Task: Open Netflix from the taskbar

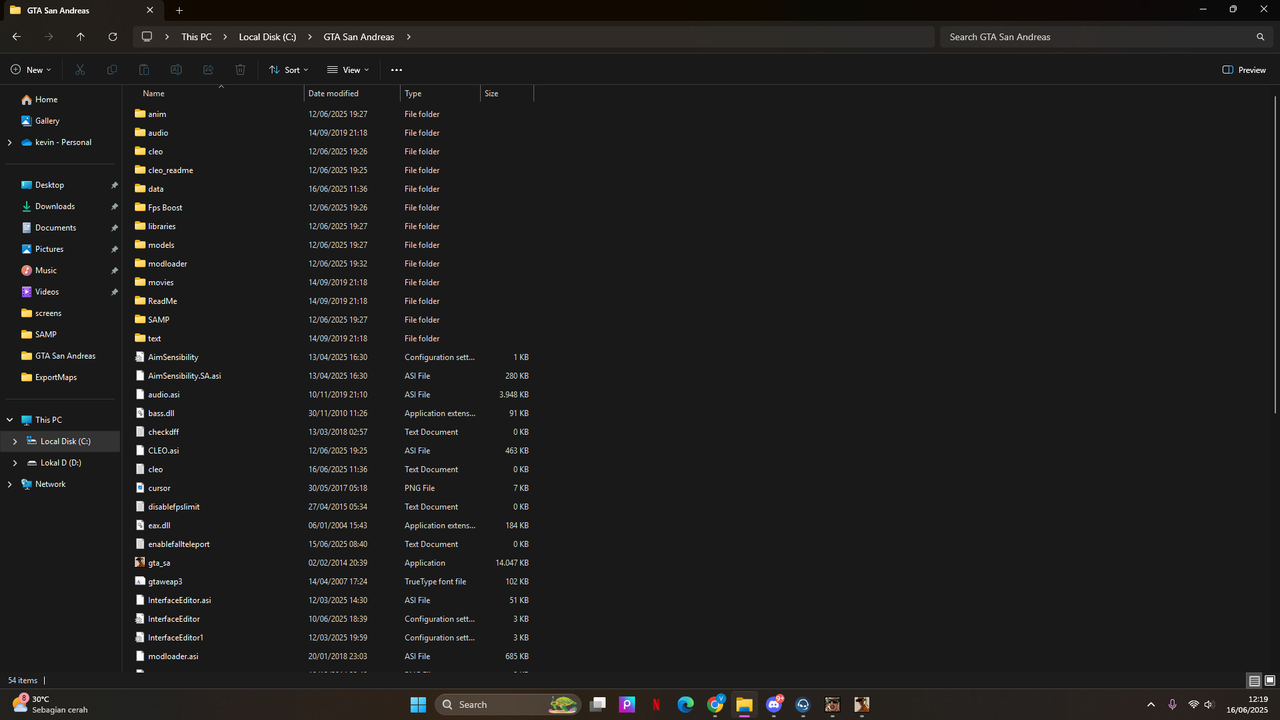Action: click(656, 704)
